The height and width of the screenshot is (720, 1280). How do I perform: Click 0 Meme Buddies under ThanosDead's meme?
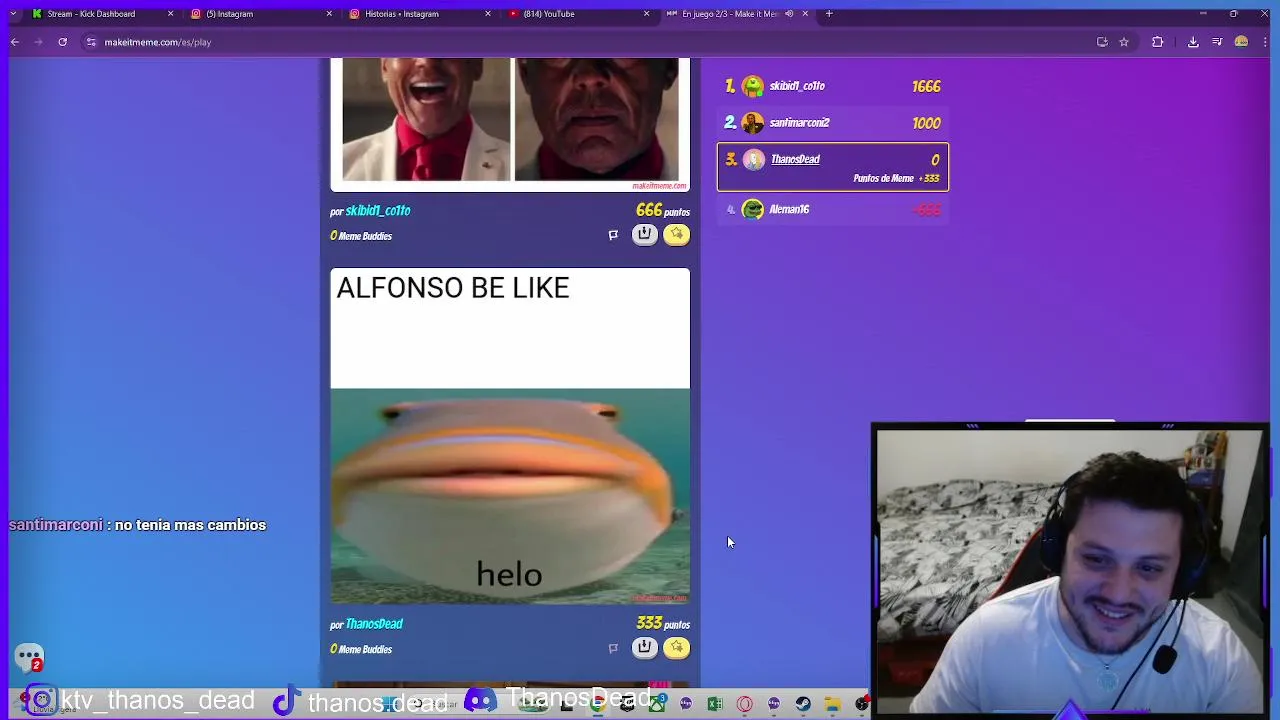coord(361,649)
